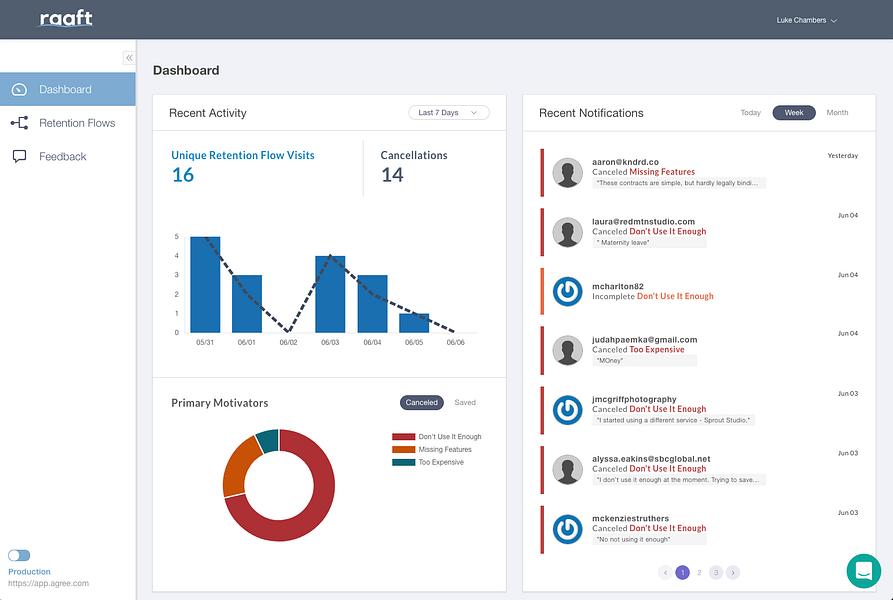Click mckenziestruthers' blue avatar icon
This screenshot has height=600, width=893.
tap(567, 529)
